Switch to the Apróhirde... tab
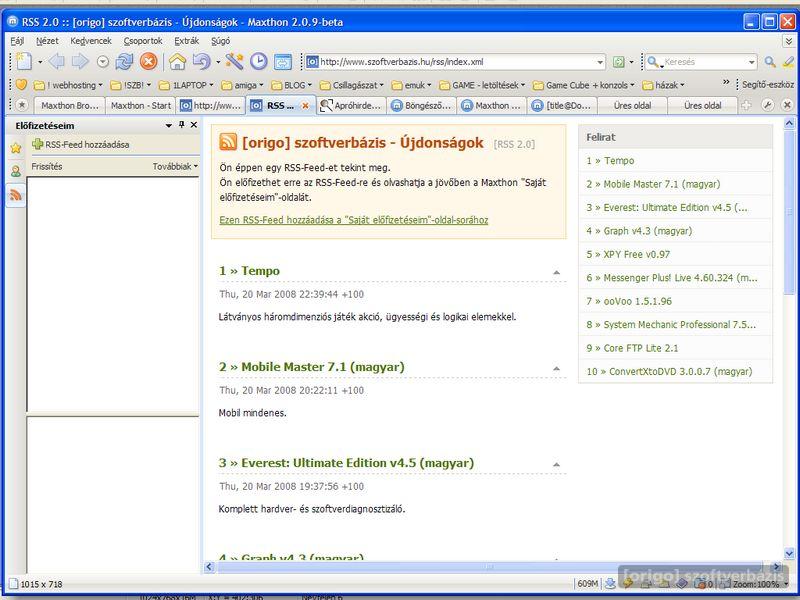 click(351, 106)
